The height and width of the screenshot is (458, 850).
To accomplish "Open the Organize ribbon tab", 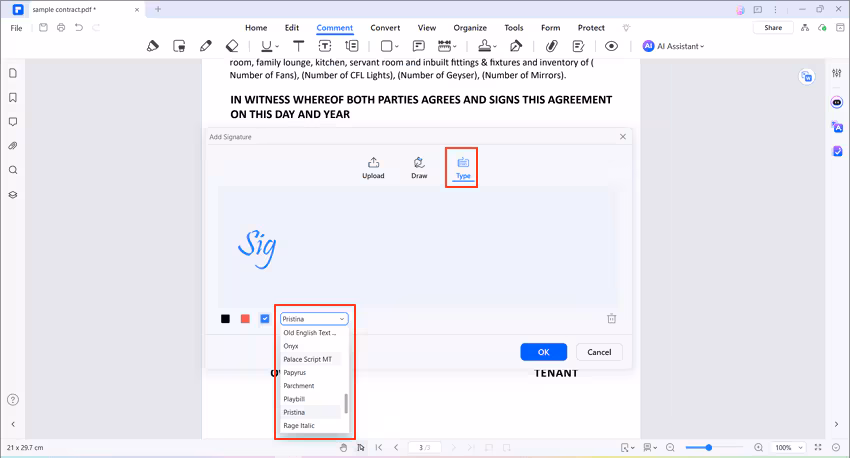I will 470,28.
